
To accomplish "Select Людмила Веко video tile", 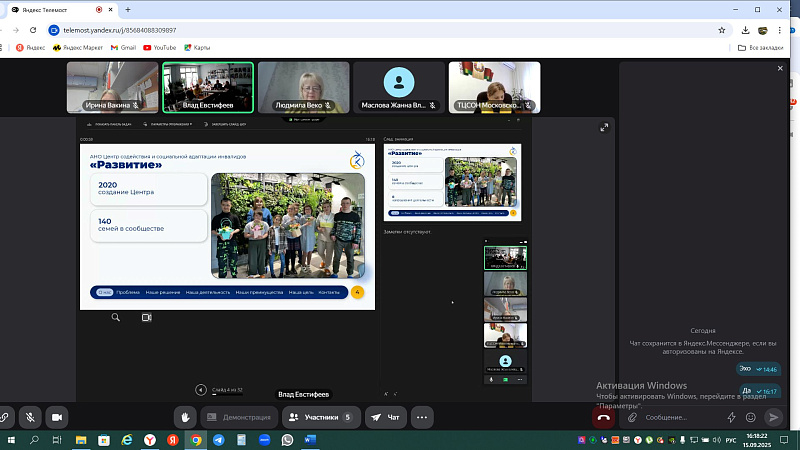I will (304, 87).
